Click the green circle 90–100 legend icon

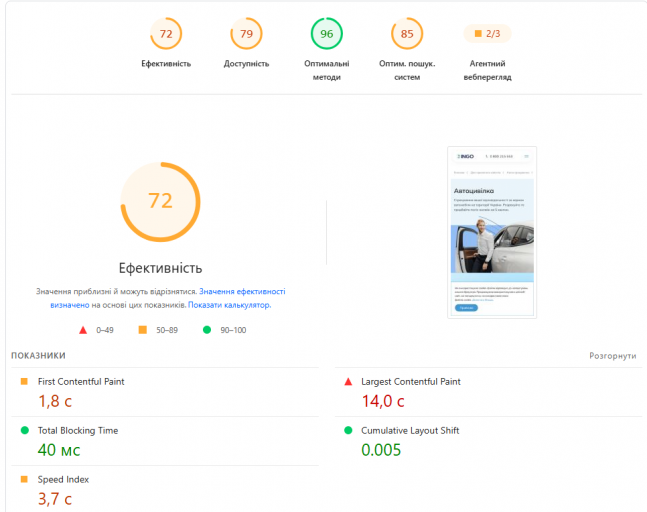coord(207,330)
